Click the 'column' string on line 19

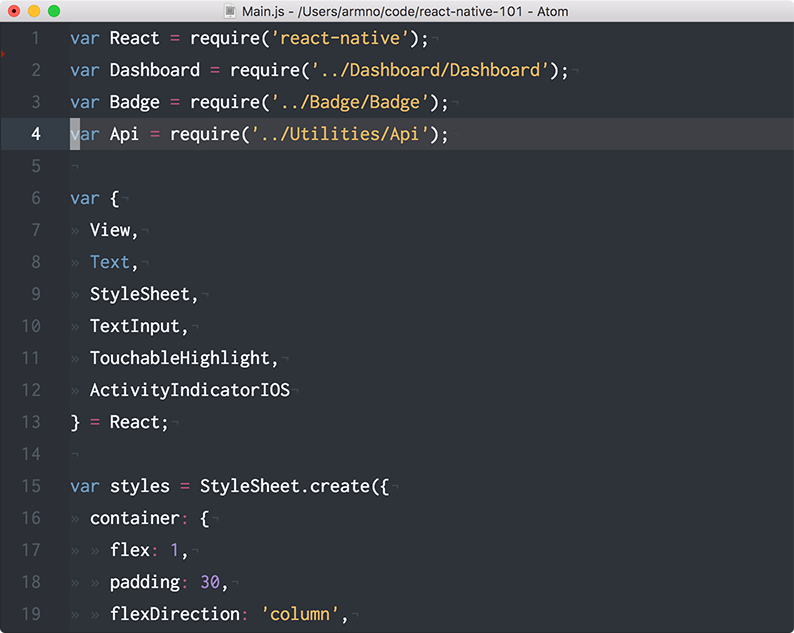300,614
